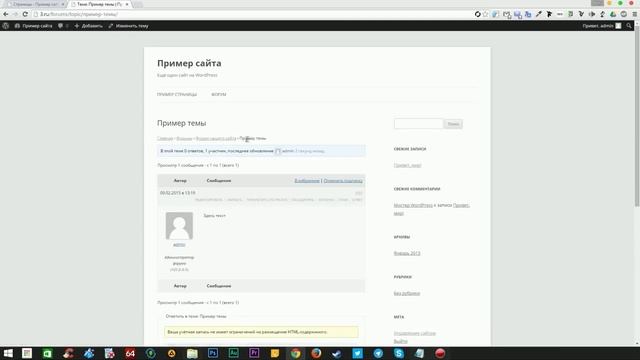This screenshot has width=640, height=360.
Task: Click the browser back arrow
Action: point(6,14)
